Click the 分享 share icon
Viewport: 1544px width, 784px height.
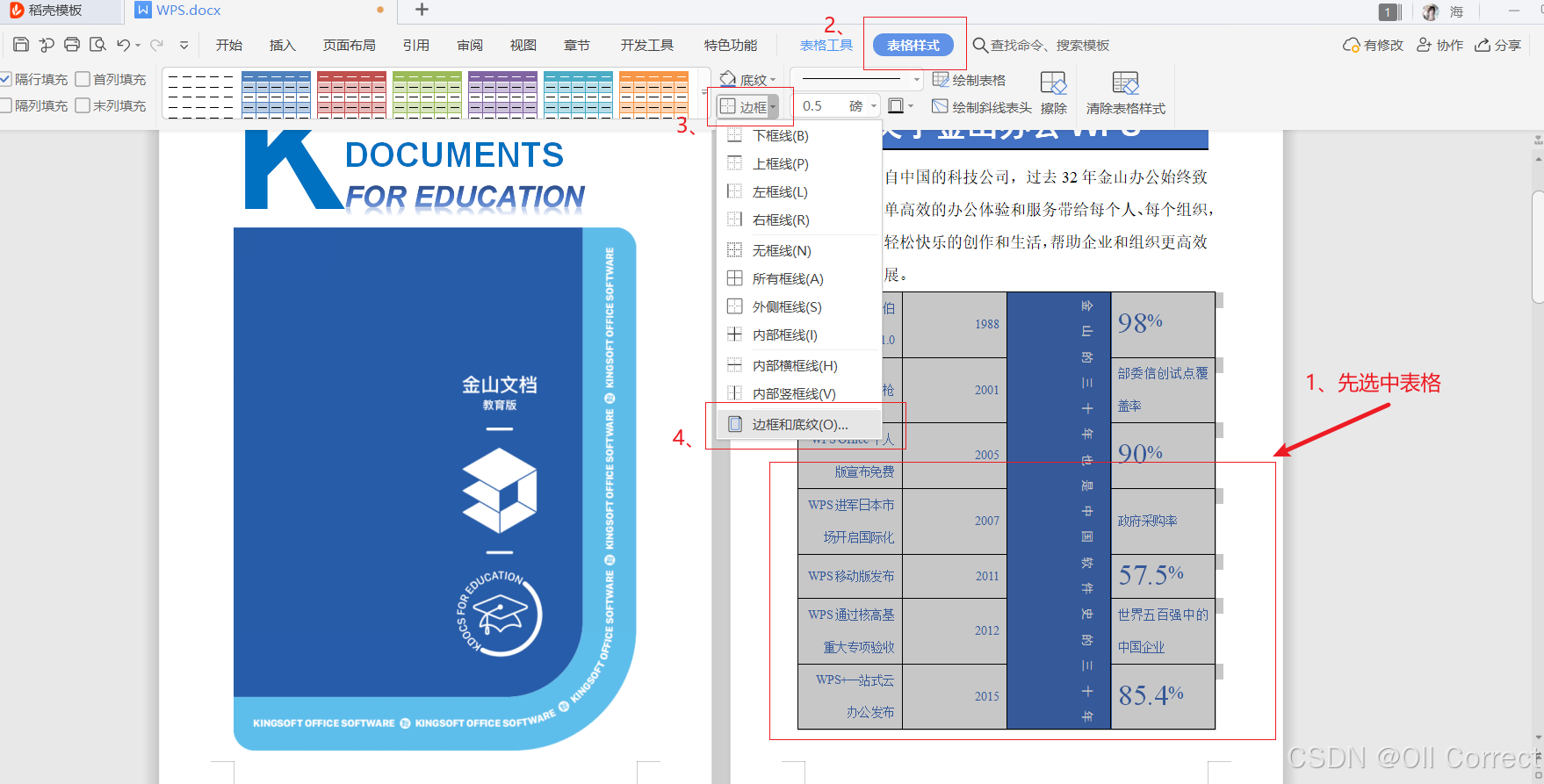click(1483, 45)
